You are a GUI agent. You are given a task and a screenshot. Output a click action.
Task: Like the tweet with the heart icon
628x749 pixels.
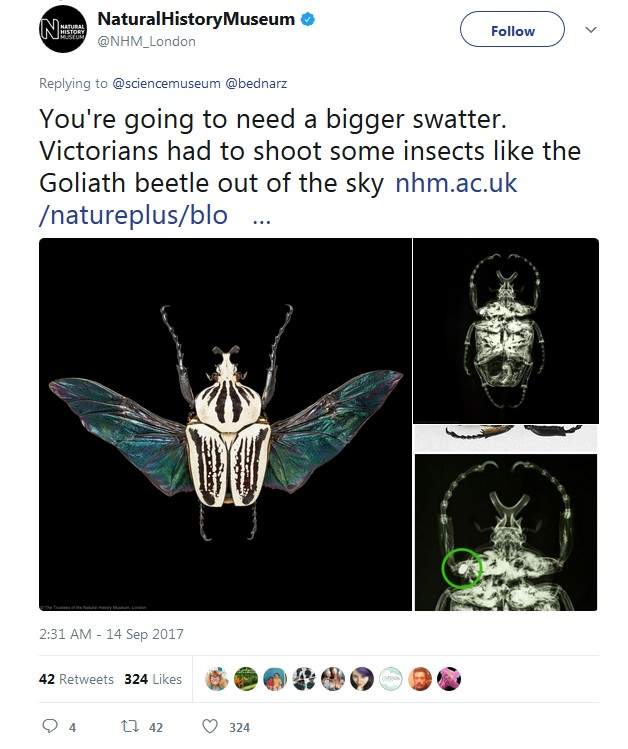[210, 727]
